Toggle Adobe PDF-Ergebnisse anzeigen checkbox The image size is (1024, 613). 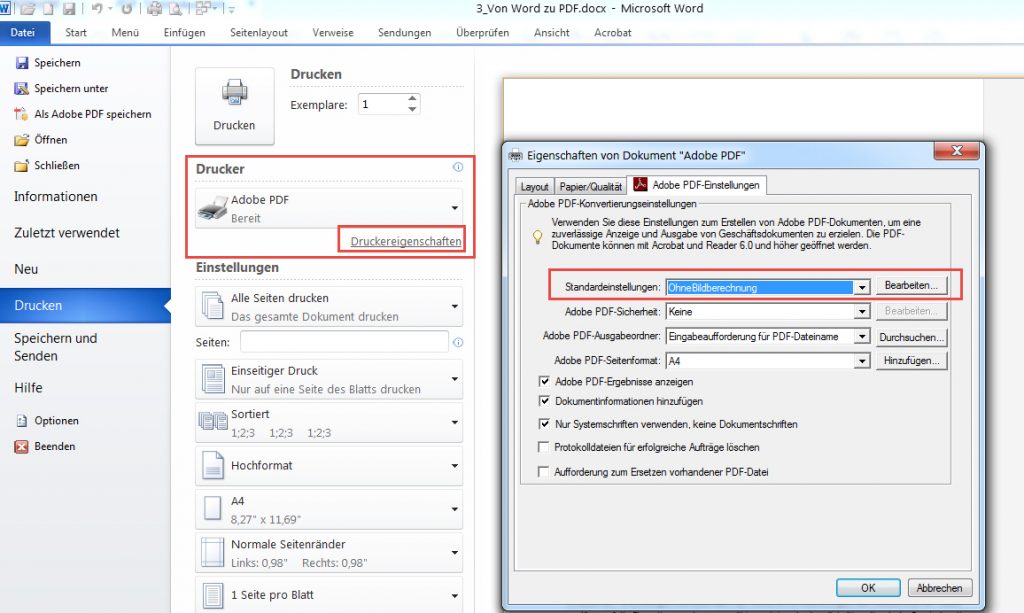click(544, 381)
